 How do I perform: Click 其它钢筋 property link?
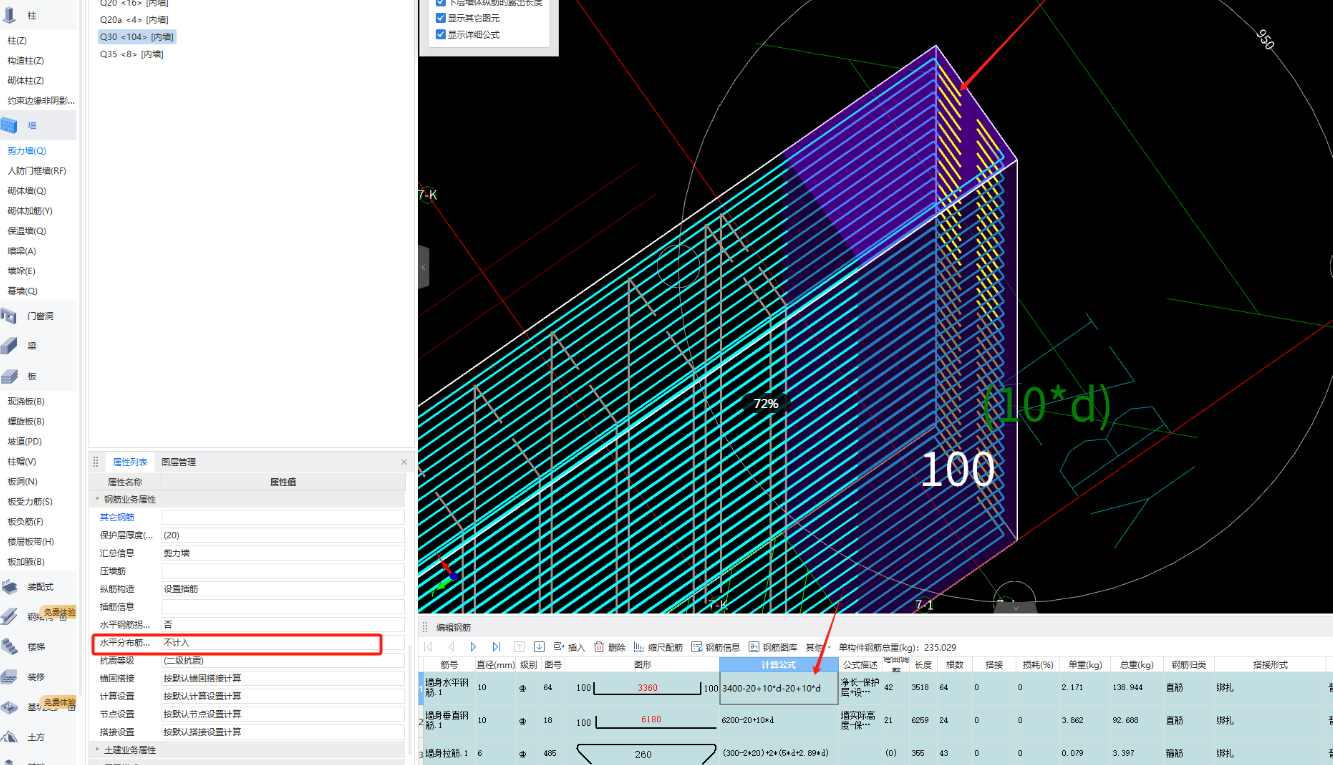click(x=116, y=517)
